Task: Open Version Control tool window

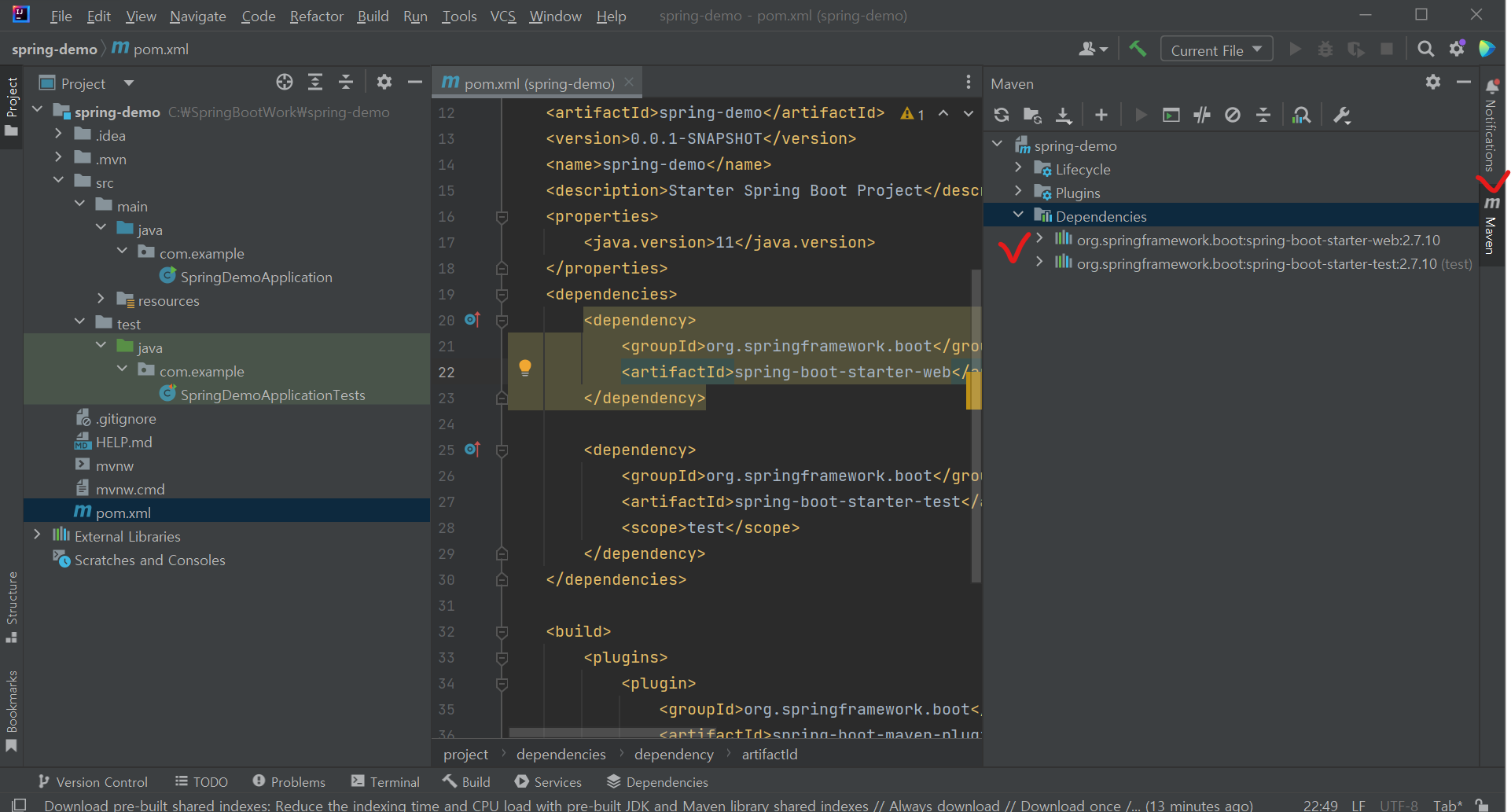Action: (x=93, y=782)
